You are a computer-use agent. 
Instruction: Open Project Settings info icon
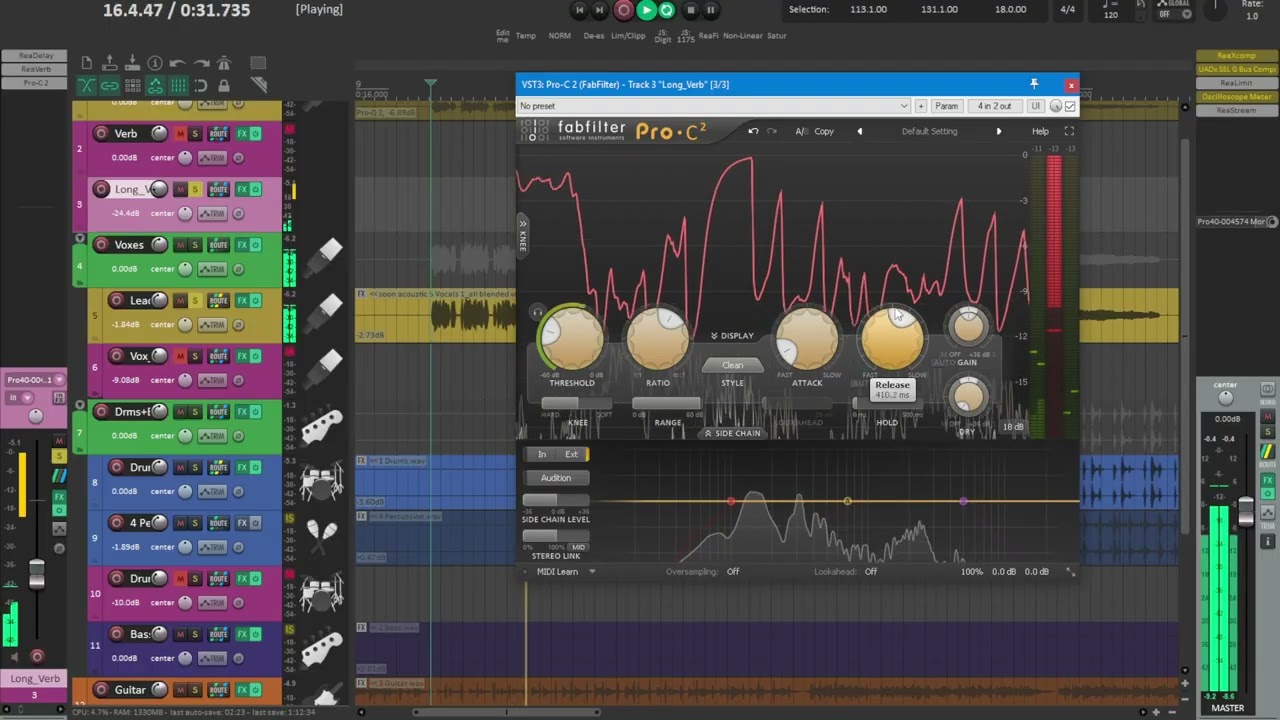tap(155, 63)
